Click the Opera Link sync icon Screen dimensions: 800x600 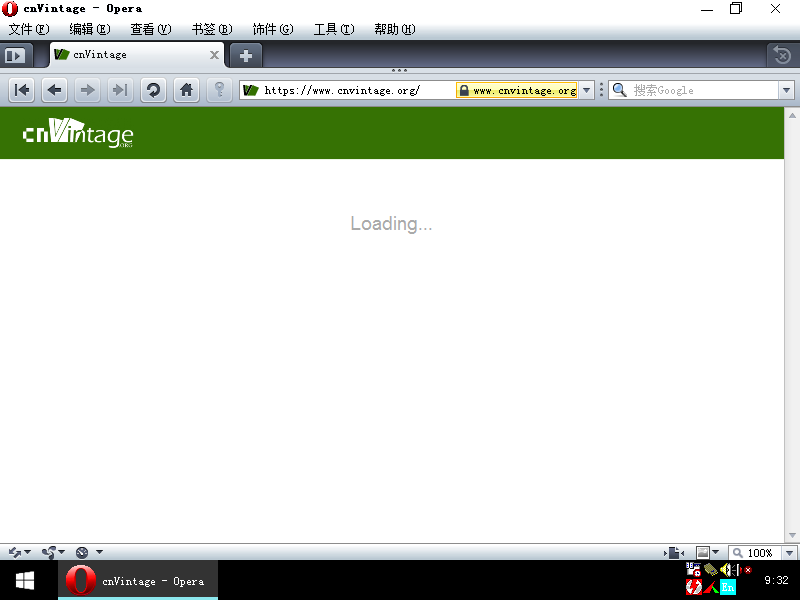pyautogui.click(x=15, y=552)
